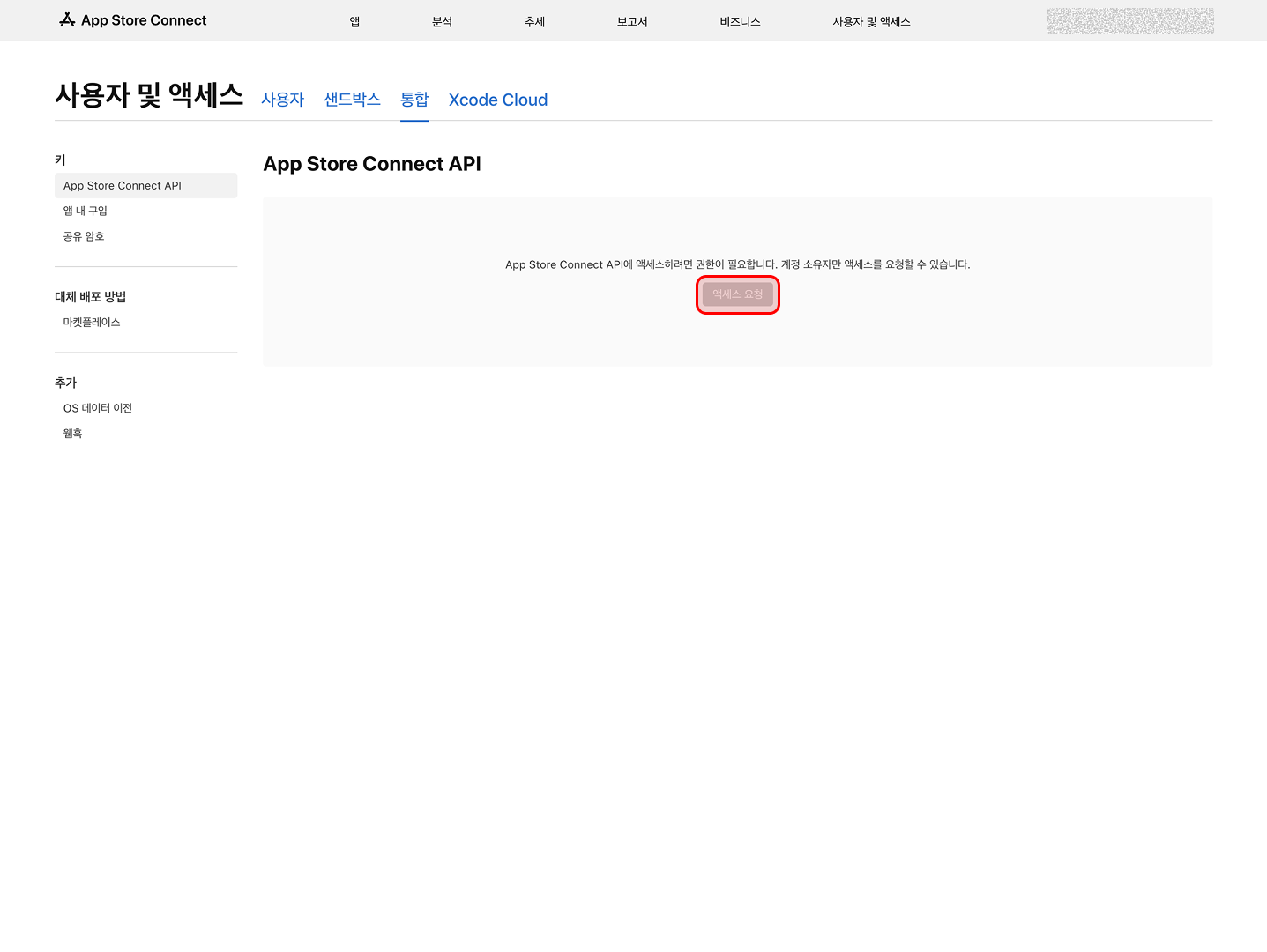Click the 키 sidebar section heading
1267x952 pixels.
tap(60, 160)
